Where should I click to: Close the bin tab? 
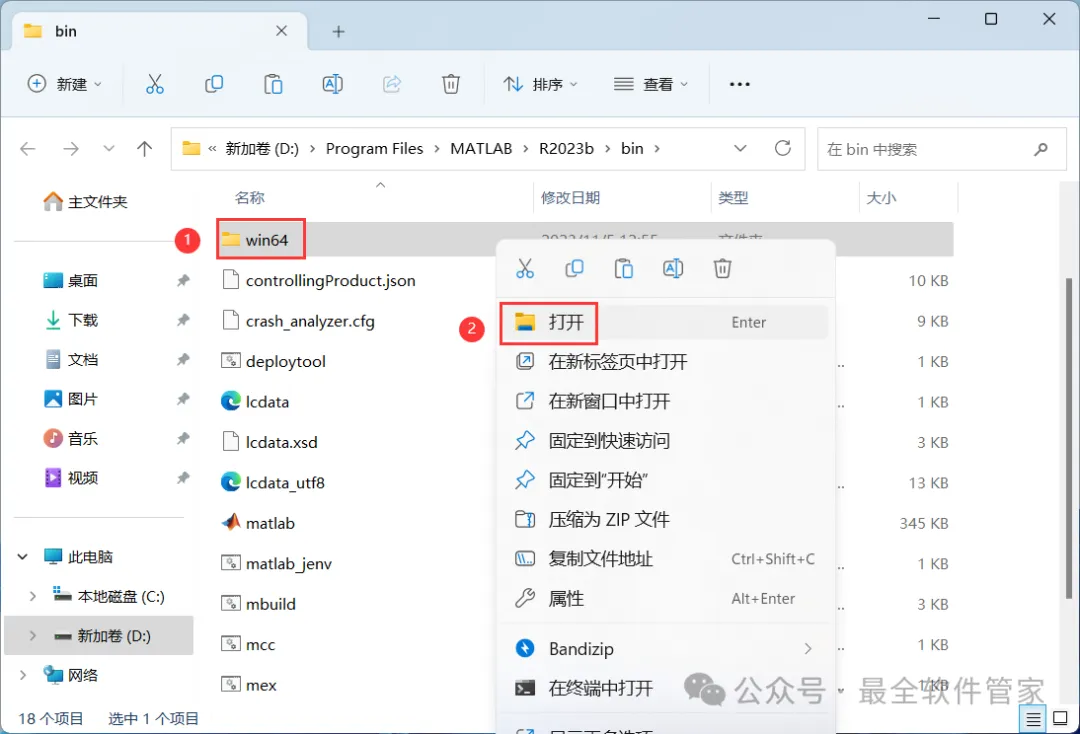282,31
